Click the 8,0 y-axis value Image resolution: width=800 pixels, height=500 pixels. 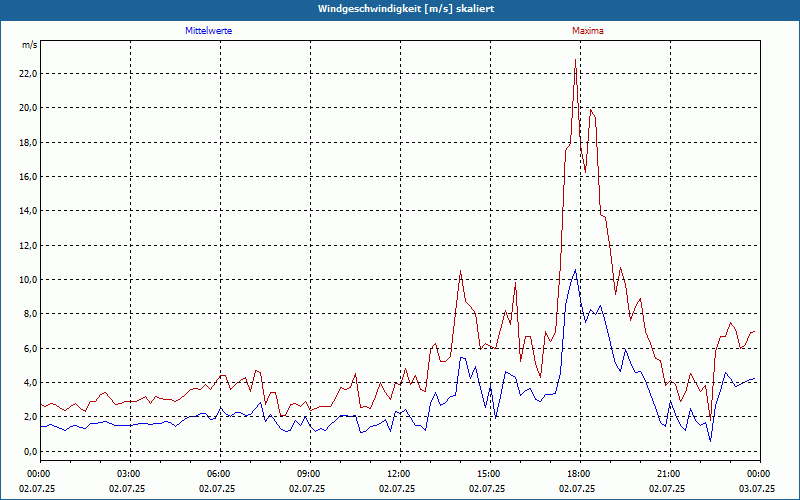[x=30, y=314]
